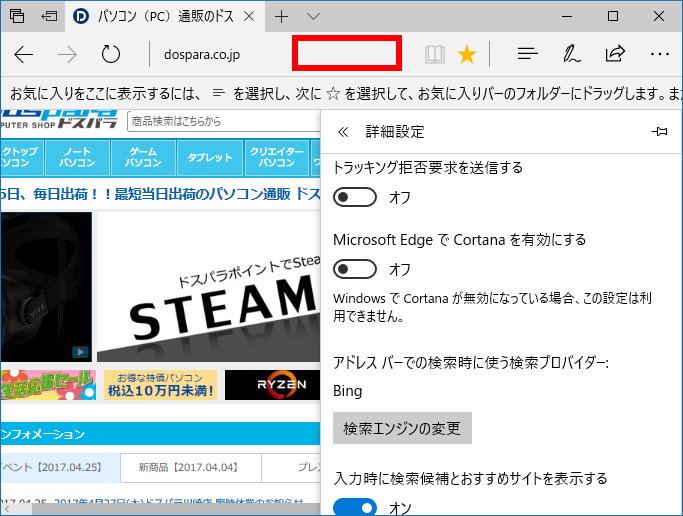
Task: Pin the settings pane open
Action: coord(659,131)
